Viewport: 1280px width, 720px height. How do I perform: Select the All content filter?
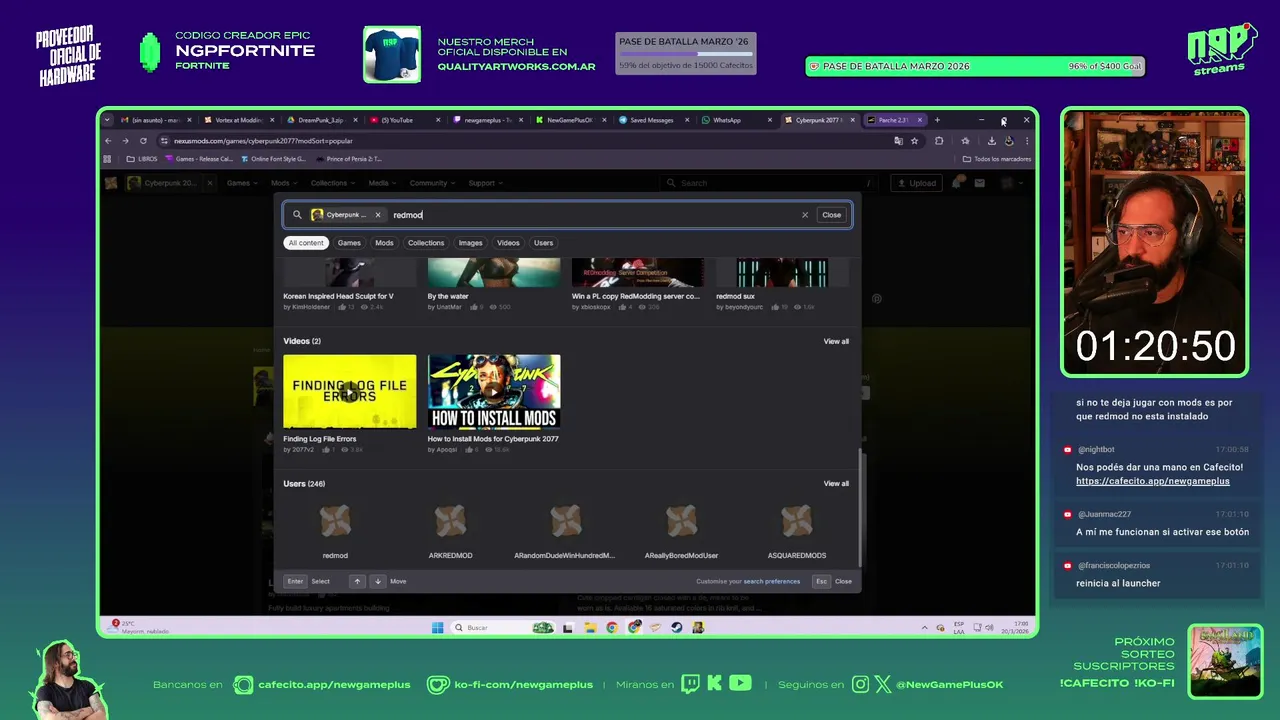(x=306, y=243)
